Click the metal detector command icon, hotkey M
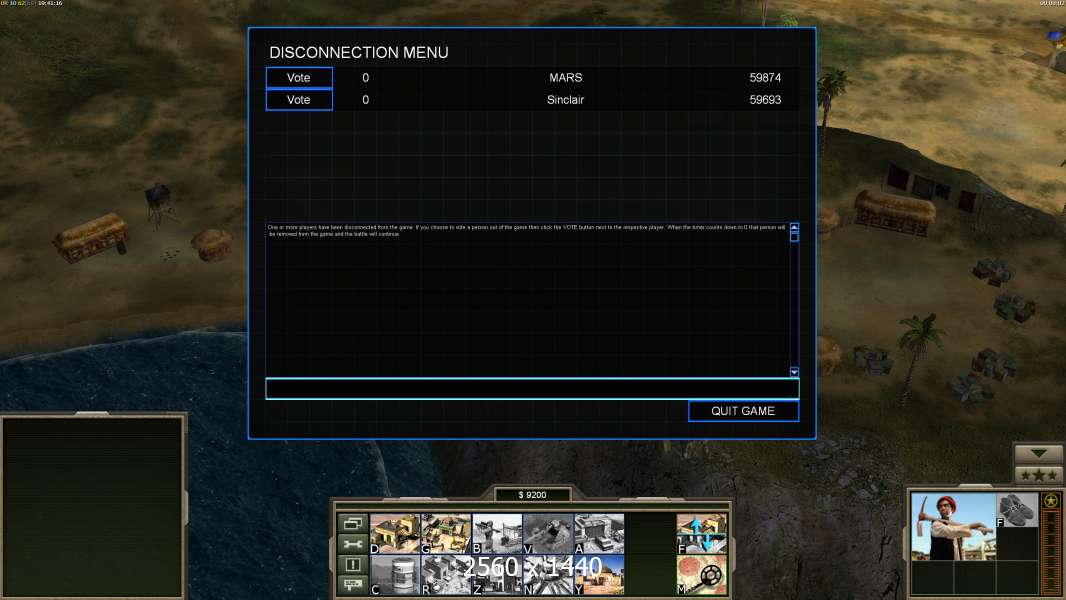This screenshot has width=1066, height=600. click(x=702, y=575)
